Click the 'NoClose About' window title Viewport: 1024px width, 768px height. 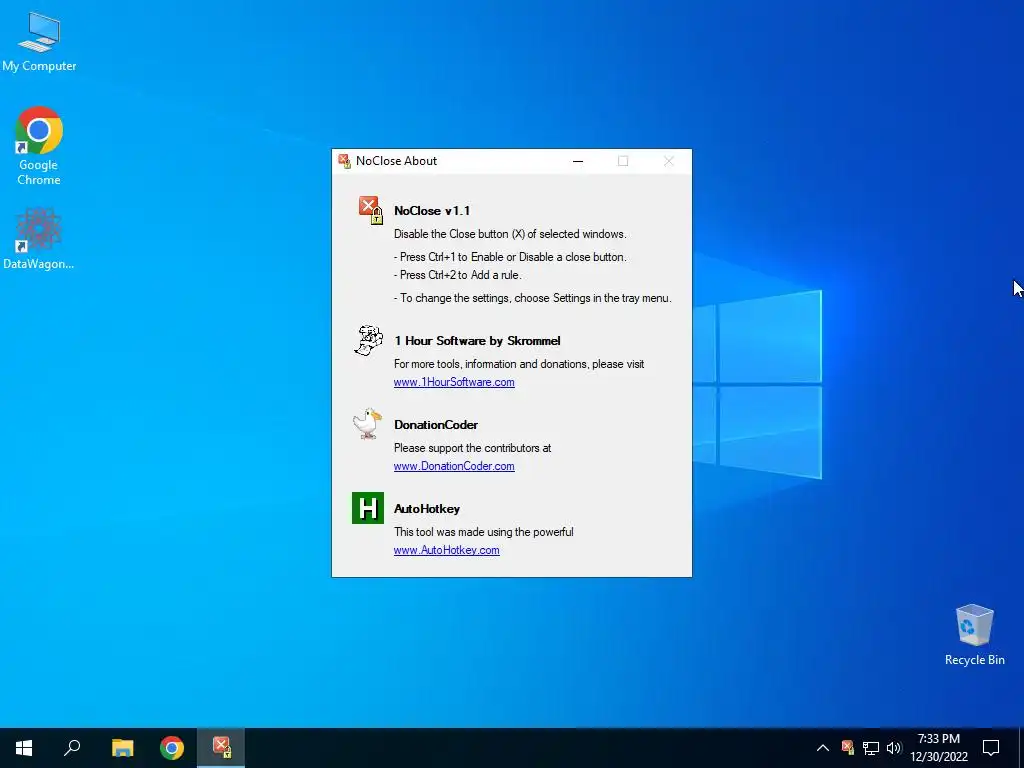pos(396,161)
